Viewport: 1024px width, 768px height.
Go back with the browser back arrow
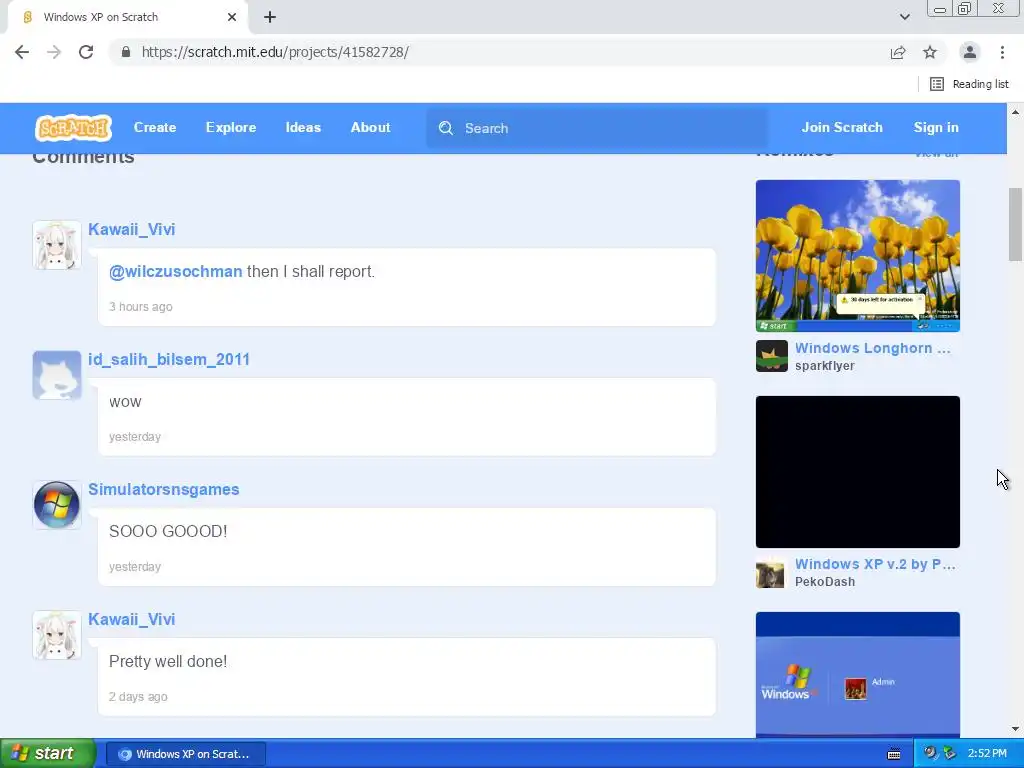coord(22,52)
